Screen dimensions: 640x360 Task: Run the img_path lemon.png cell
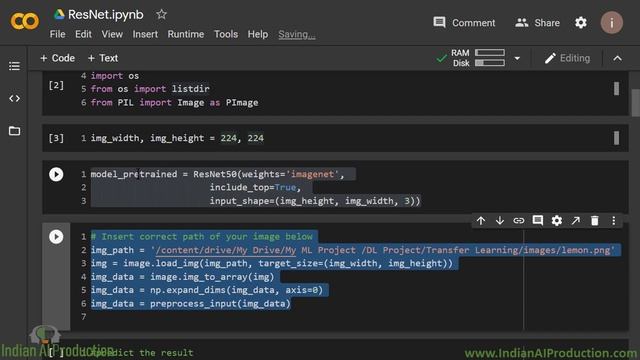(x=56, y=237)
